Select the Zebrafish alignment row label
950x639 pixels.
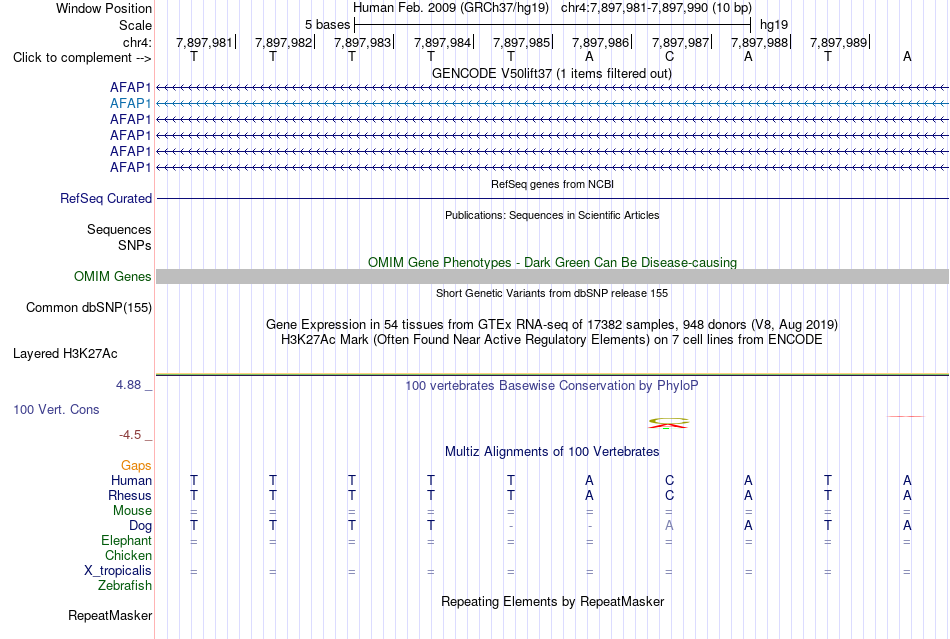click(125, 586)
